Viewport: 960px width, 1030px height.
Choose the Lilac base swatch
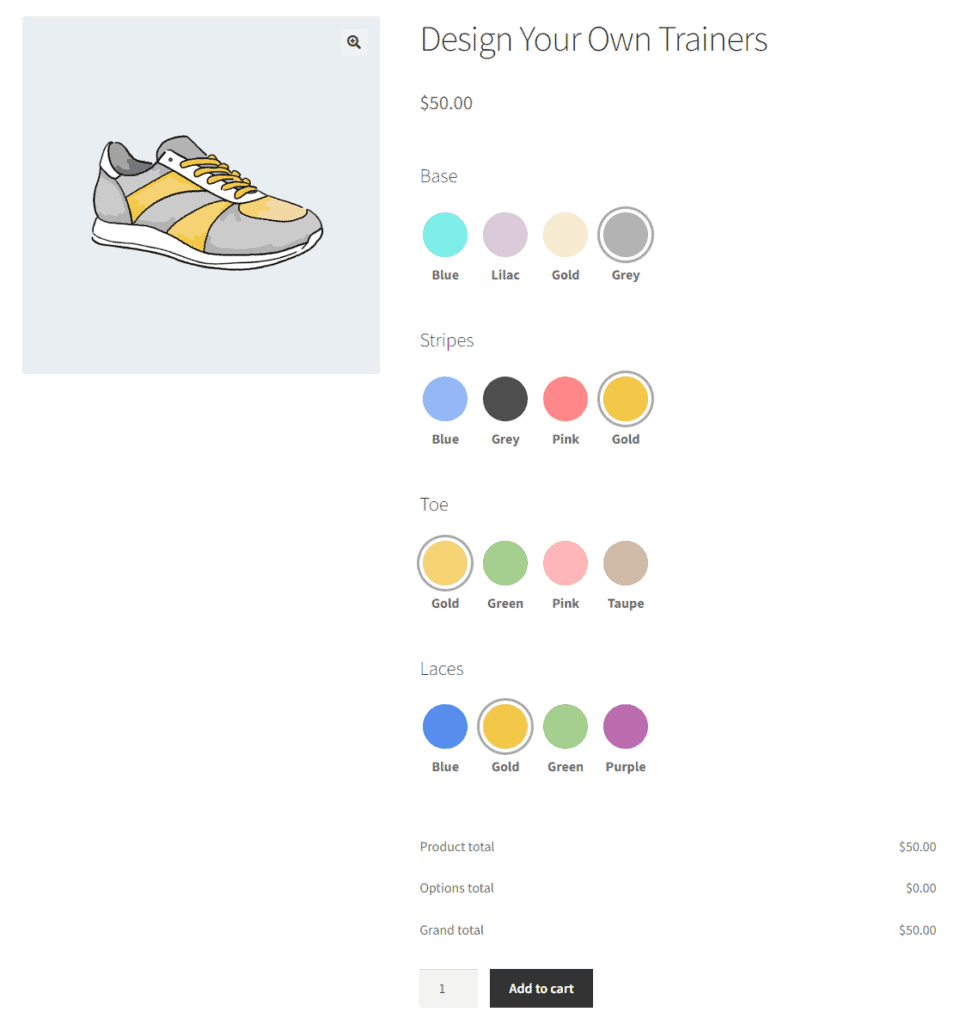[505, 233]
